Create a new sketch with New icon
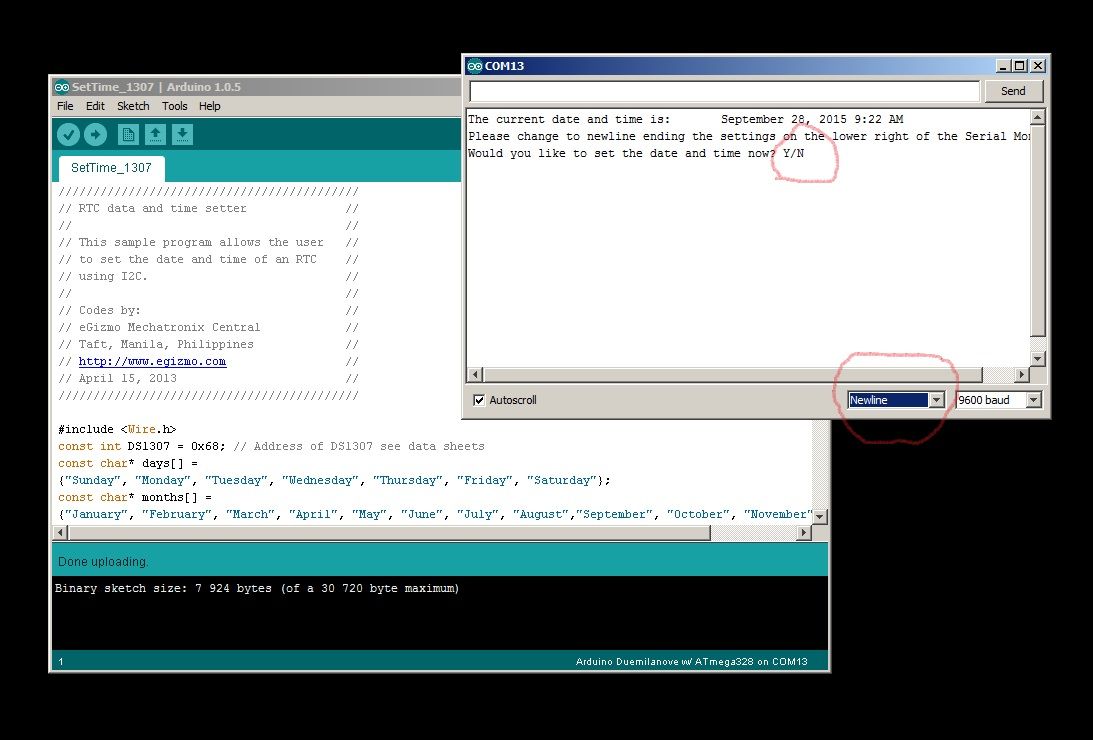The width and height of the screenshot is (1093, 740). pyautogui.click(x=128, y=134)
